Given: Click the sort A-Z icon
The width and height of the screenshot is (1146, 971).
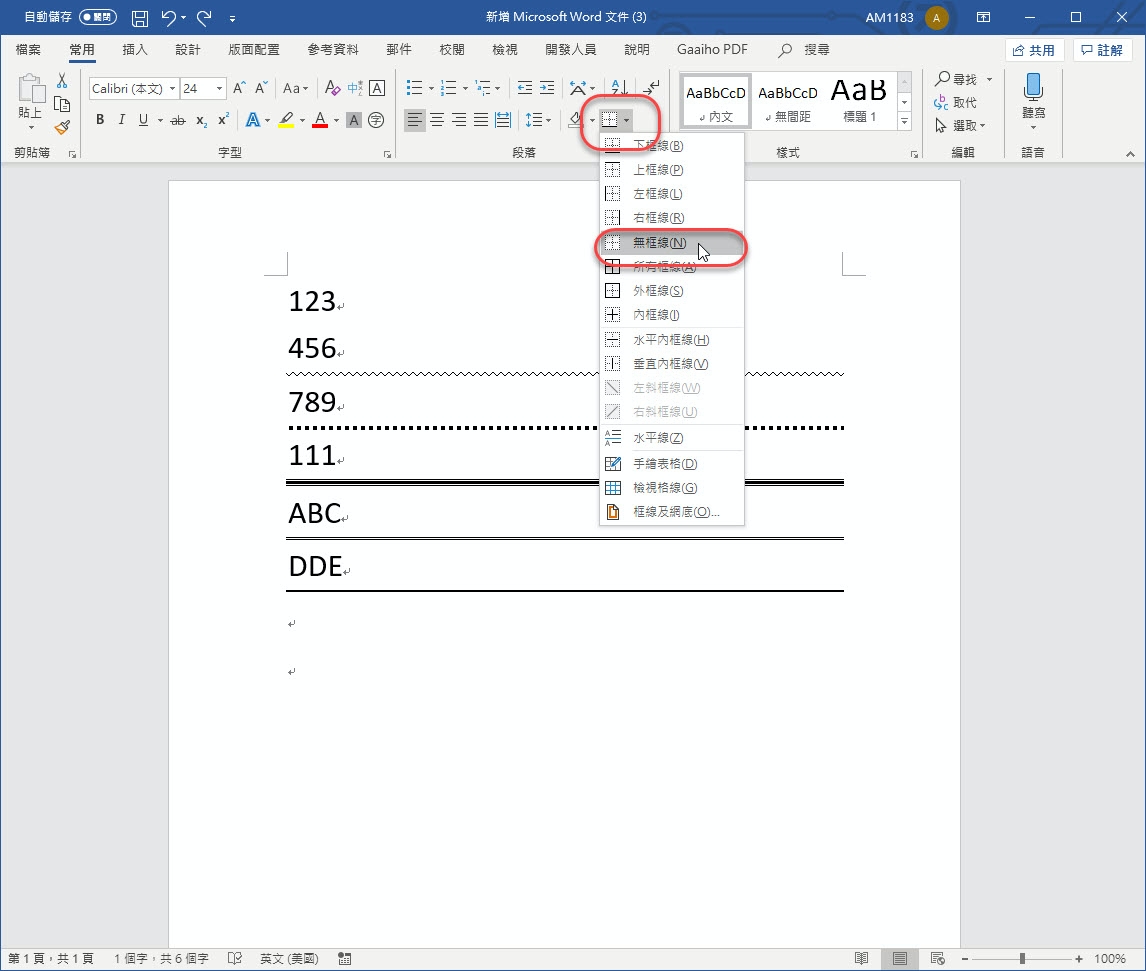Looking at the screenshot, I should pos(619,89).
